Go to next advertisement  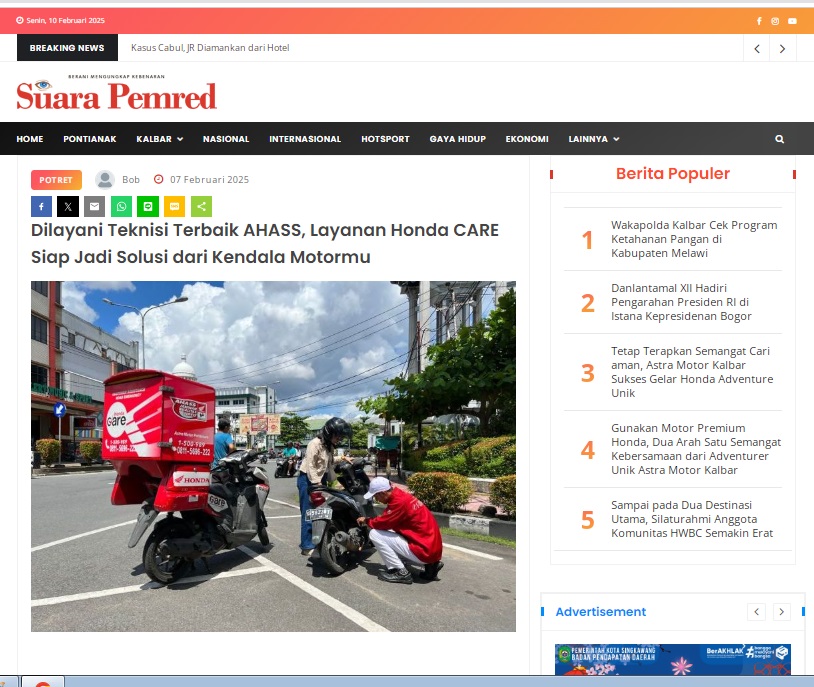click(x=782, y=612)
